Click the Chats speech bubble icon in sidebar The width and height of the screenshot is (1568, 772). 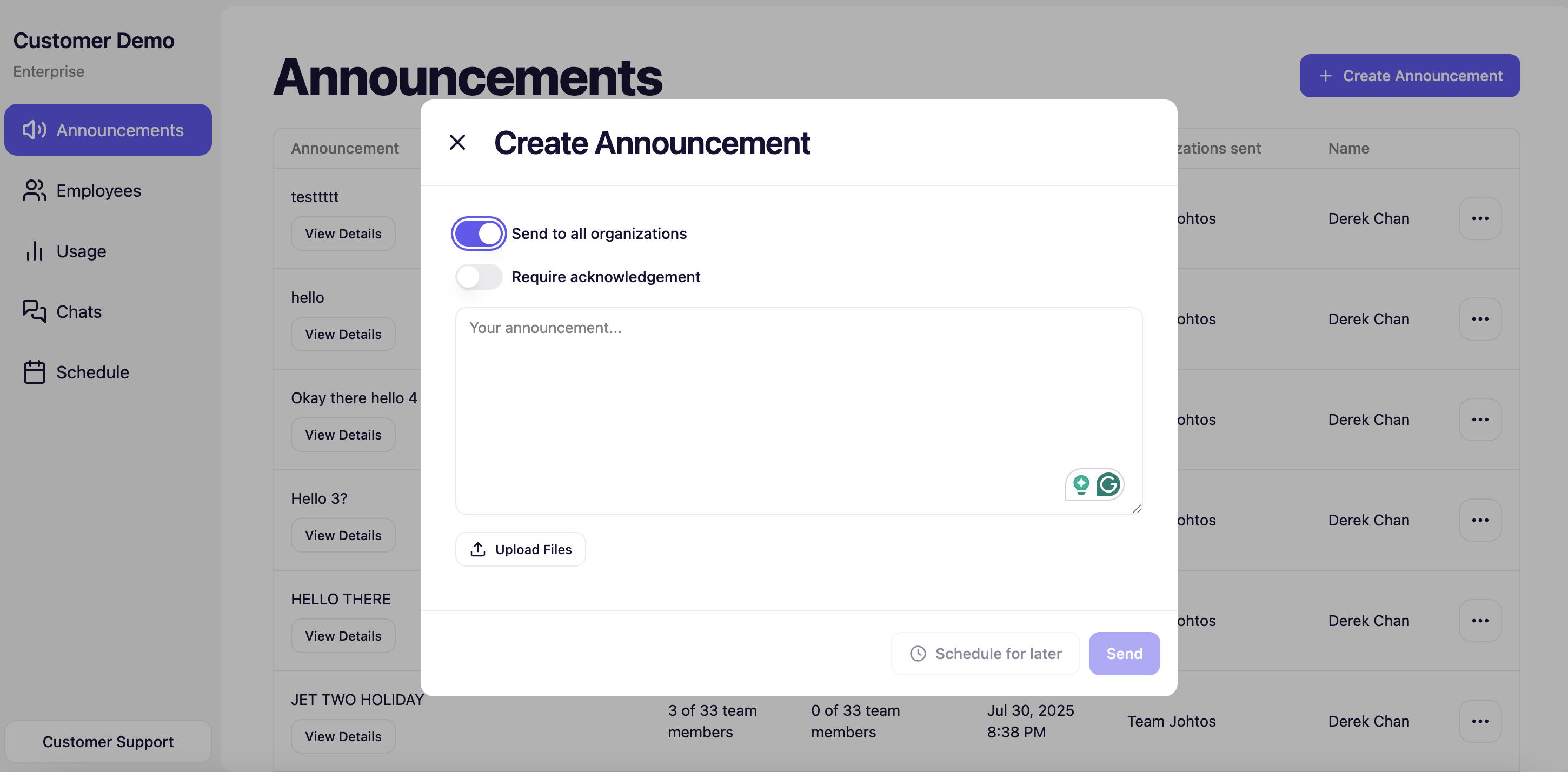tap(34, 311)
